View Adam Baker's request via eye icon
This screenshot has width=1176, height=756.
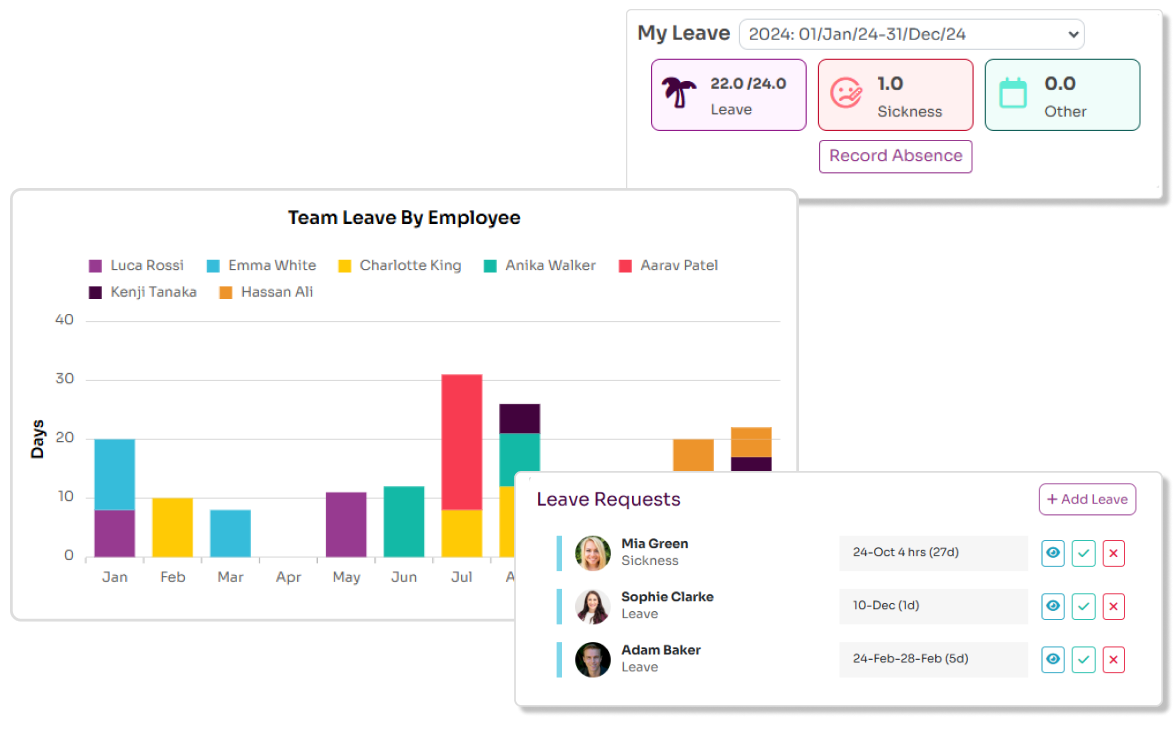1053,660
